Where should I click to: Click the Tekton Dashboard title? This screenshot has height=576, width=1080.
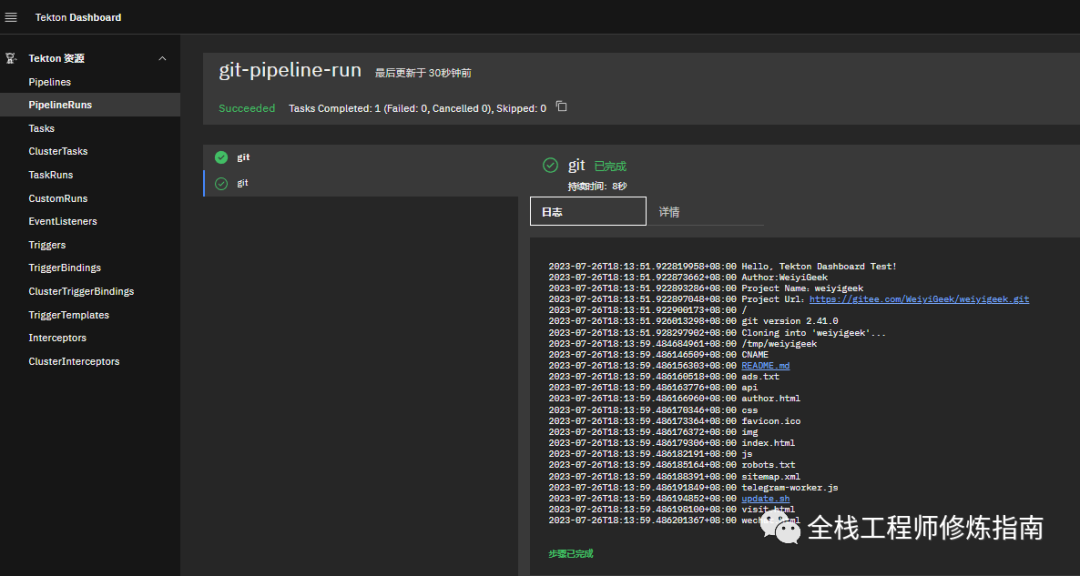coord(79,17)
